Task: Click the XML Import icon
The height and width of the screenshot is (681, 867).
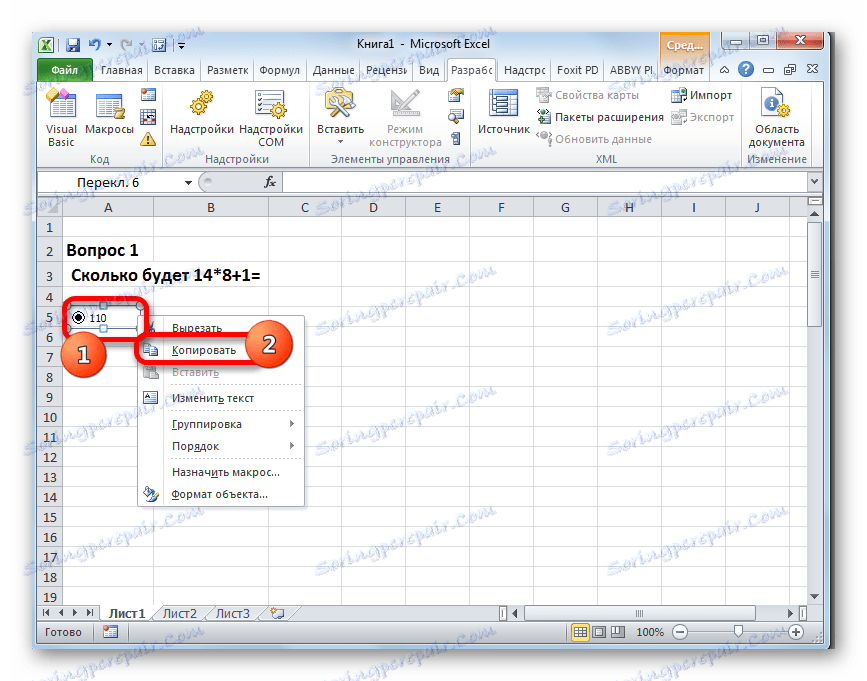Action: [701, 95]
